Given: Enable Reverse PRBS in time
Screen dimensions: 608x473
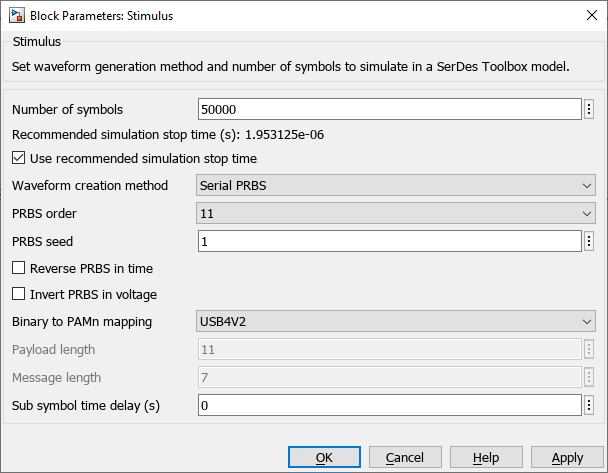Looking at the screenshot, I should click(19, 268).
